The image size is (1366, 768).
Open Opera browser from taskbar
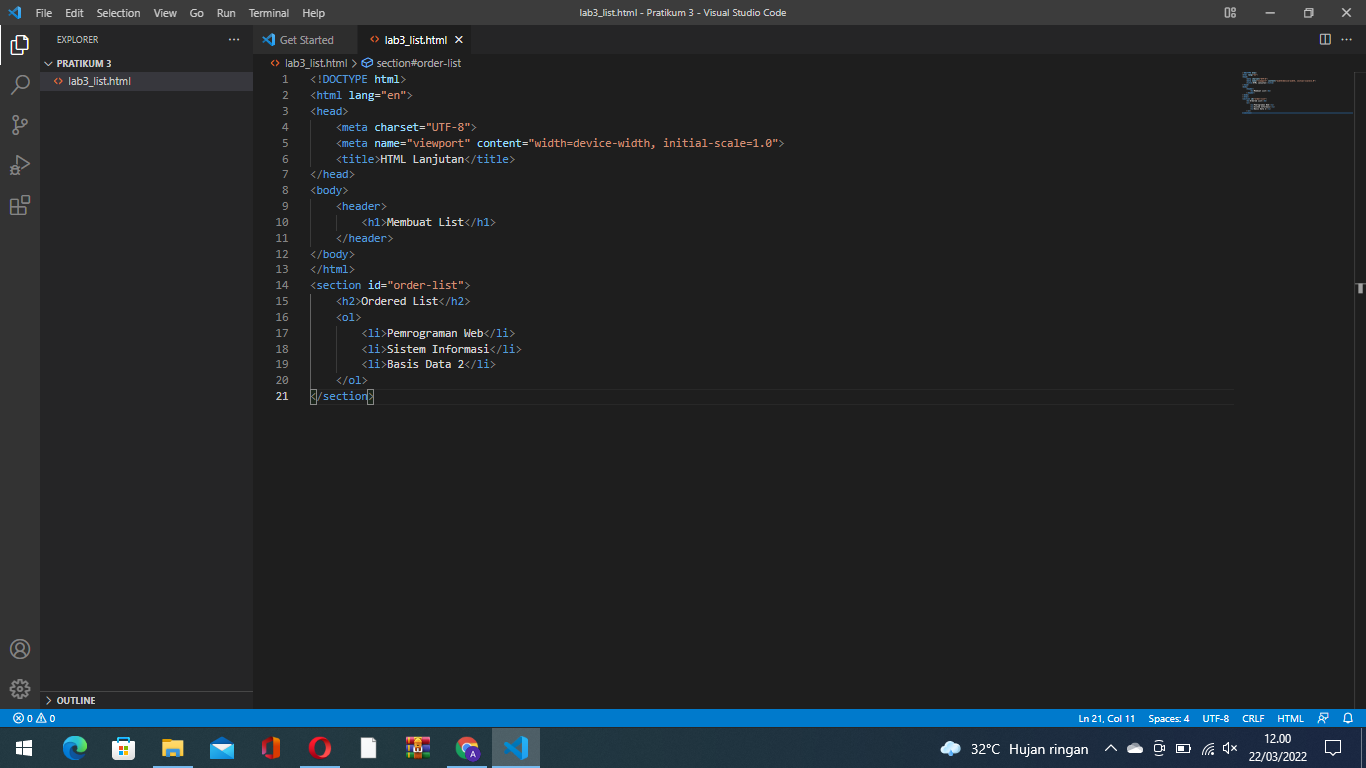(x=320, y=748)
